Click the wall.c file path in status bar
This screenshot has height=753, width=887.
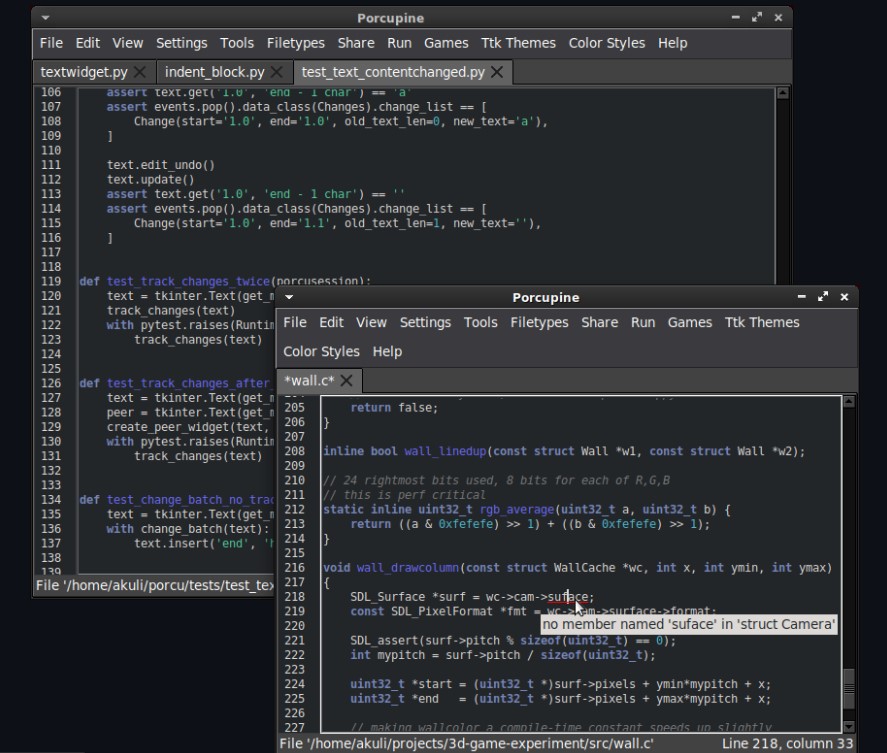(467, 743)
